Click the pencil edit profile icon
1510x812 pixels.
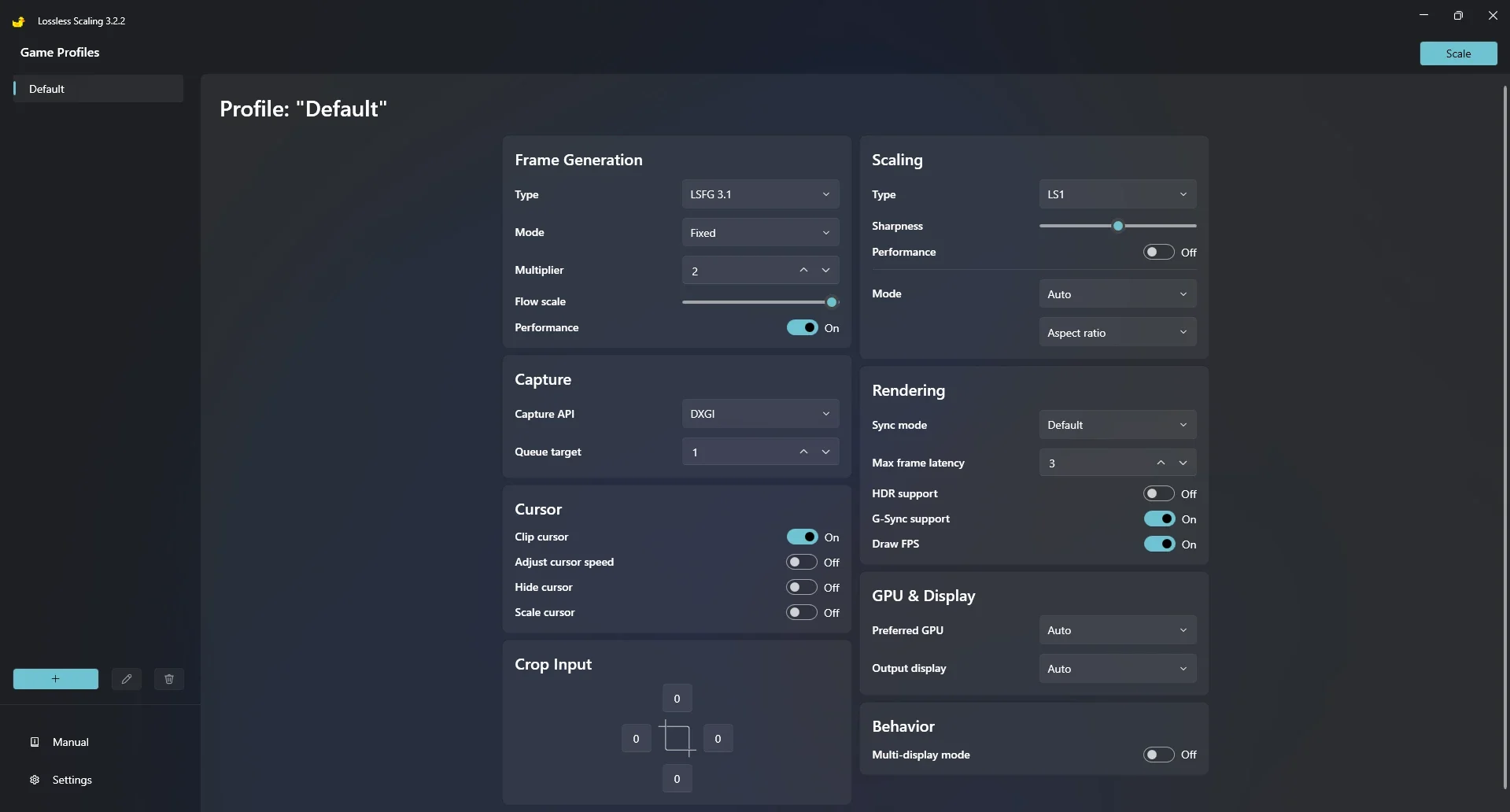pyautogui.click(x=127, y=679)
